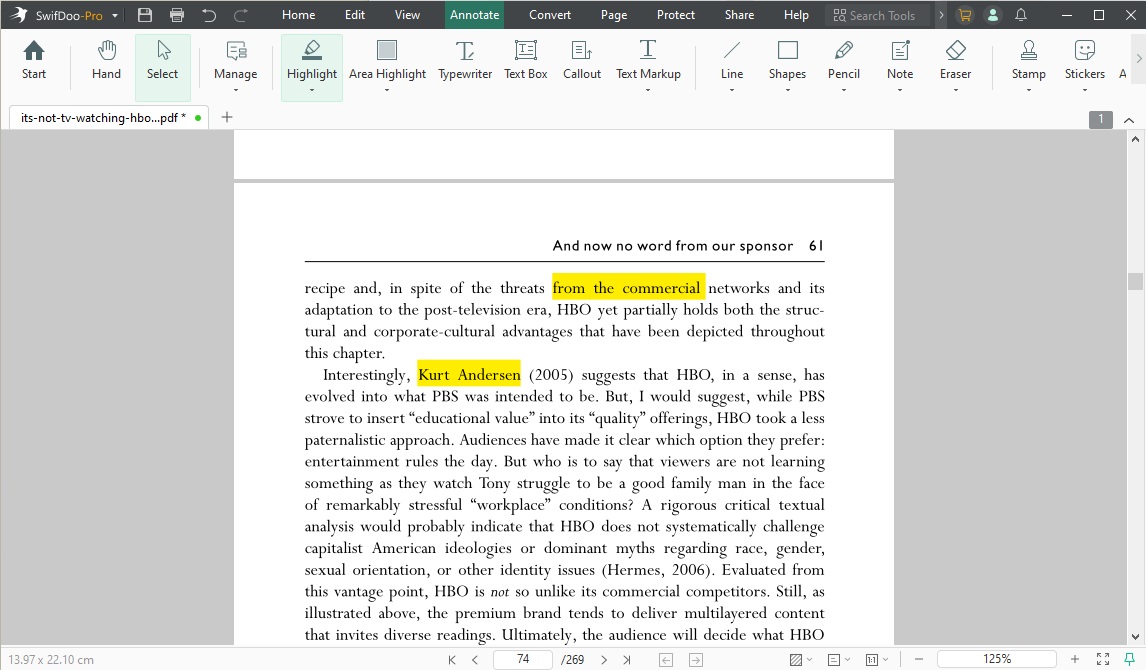This screenshot has height=670, width=1146.
Task: Open the SwifDoo-Pro application menu dropdown
Action: pos(115,15)
